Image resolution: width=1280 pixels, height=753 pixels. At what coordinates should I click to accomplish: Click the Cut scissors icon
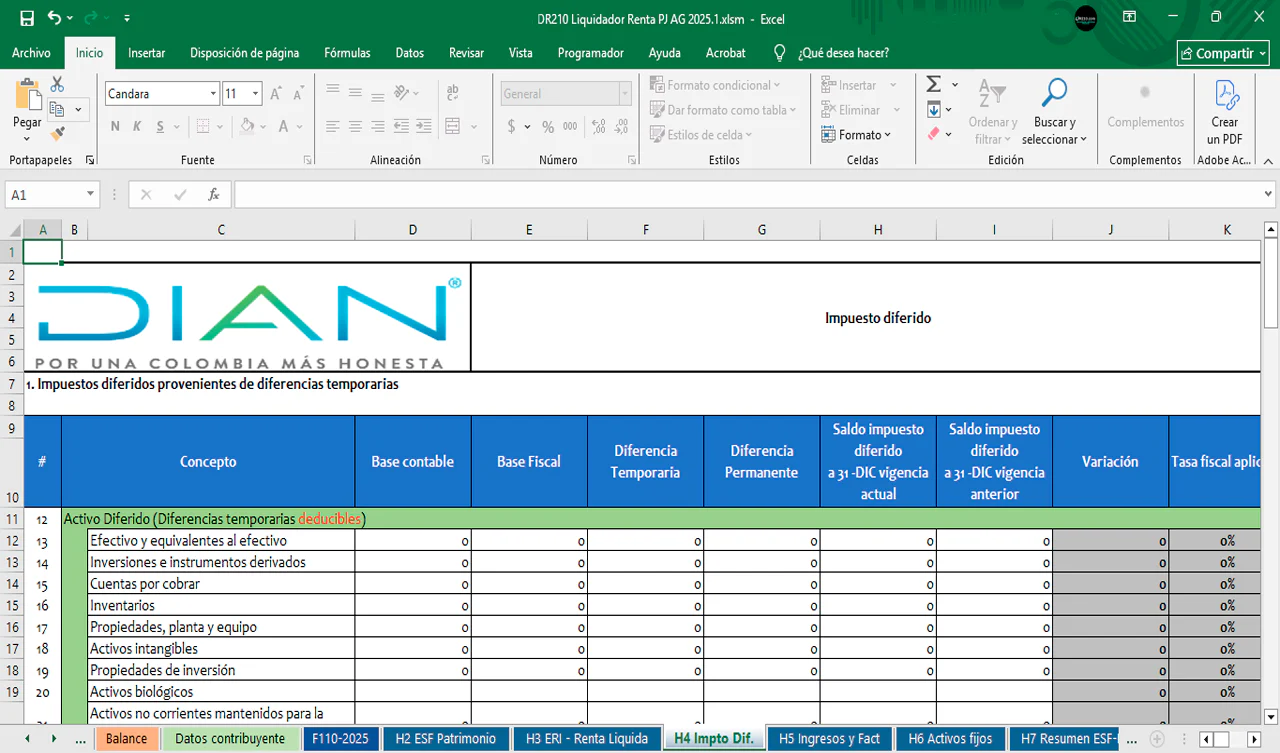57,85
